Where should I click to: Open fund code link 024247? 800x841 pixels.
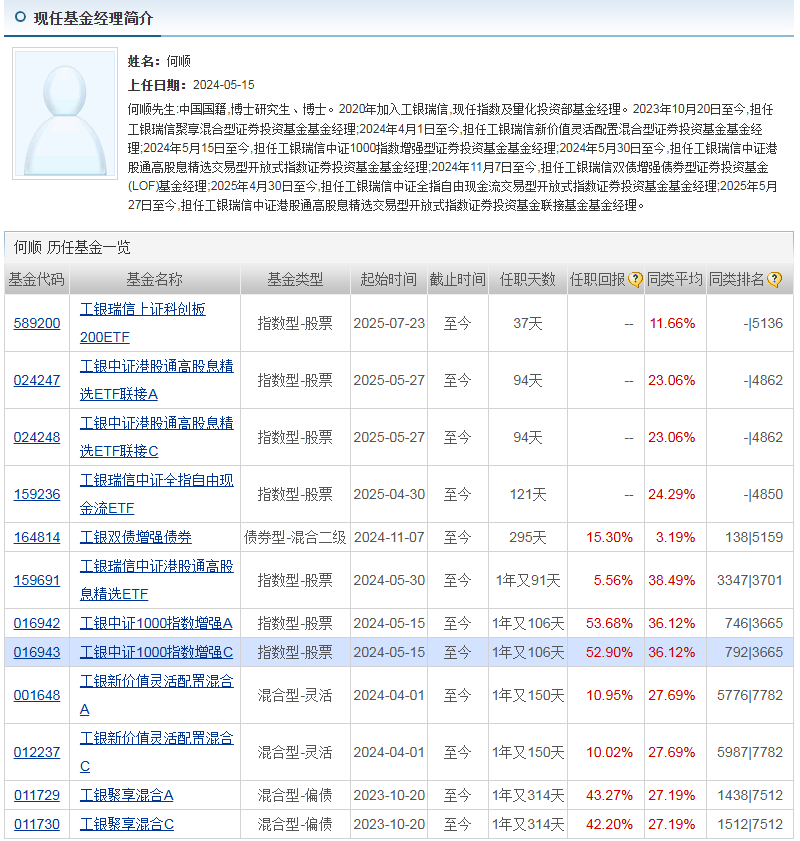point(37,380)
